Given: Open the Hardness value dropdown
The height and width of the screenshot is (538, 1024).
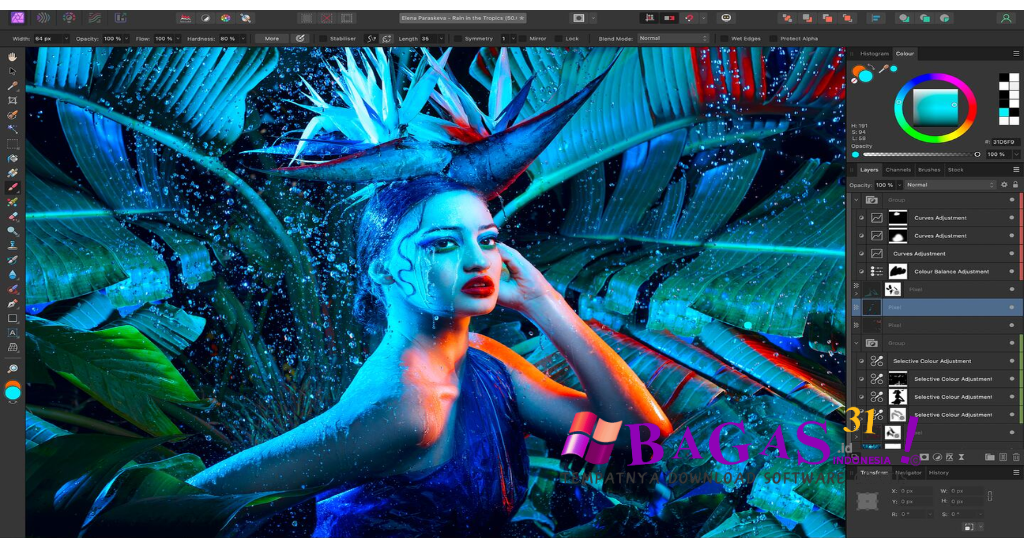Looking at the screenshot, I should pos(243,39).
